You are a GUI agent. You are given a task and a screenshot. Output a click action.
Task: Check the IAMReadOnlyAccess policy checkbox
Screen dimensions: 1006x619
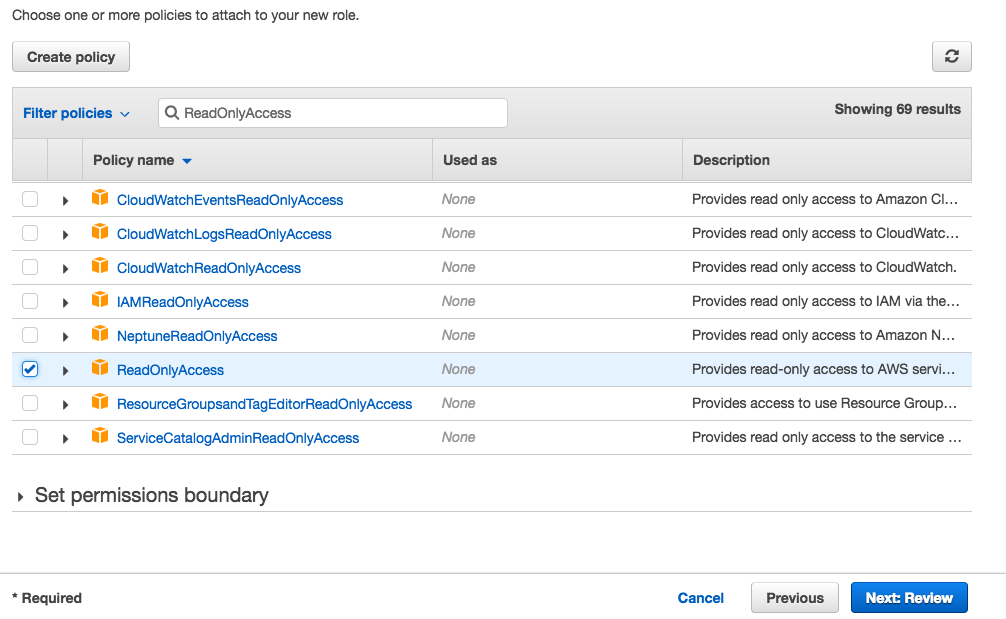30,301
